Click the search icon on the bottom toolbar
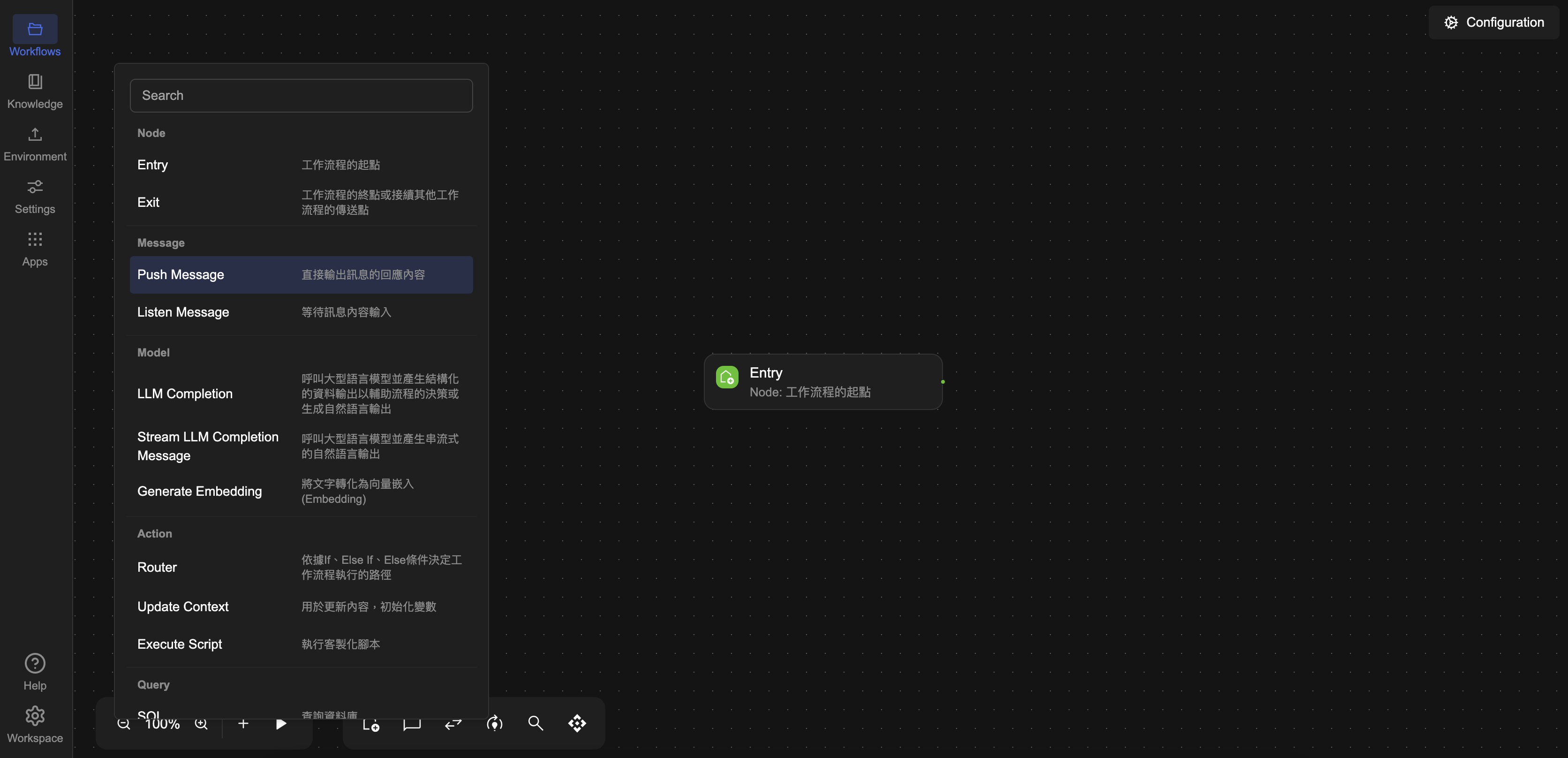 click(x=535, y=723)
